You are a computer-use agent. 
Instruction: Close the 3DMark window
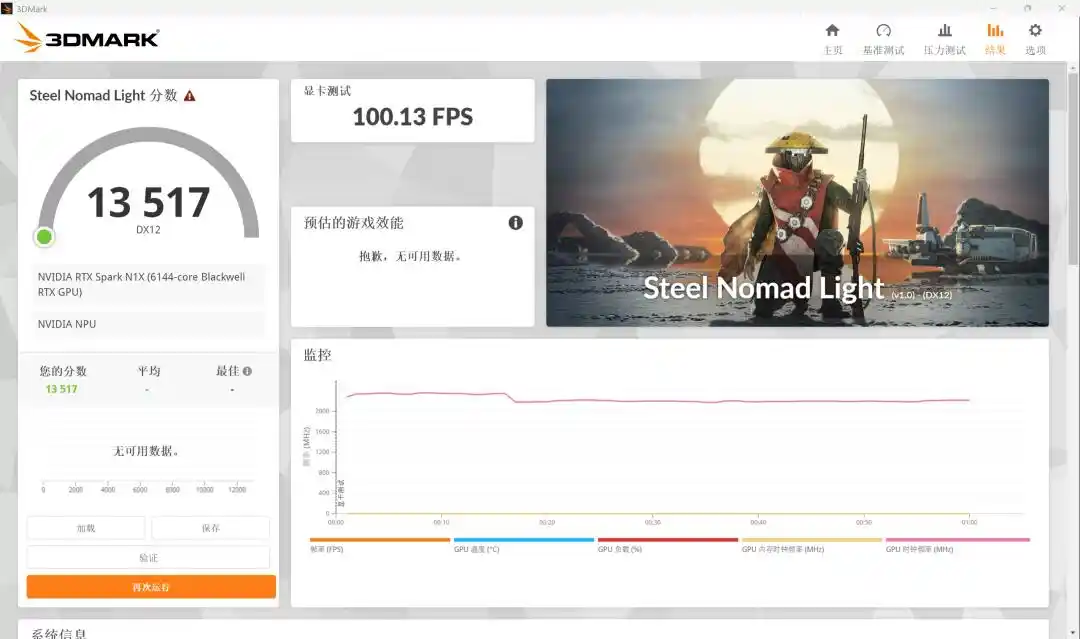pos(1061,8)
